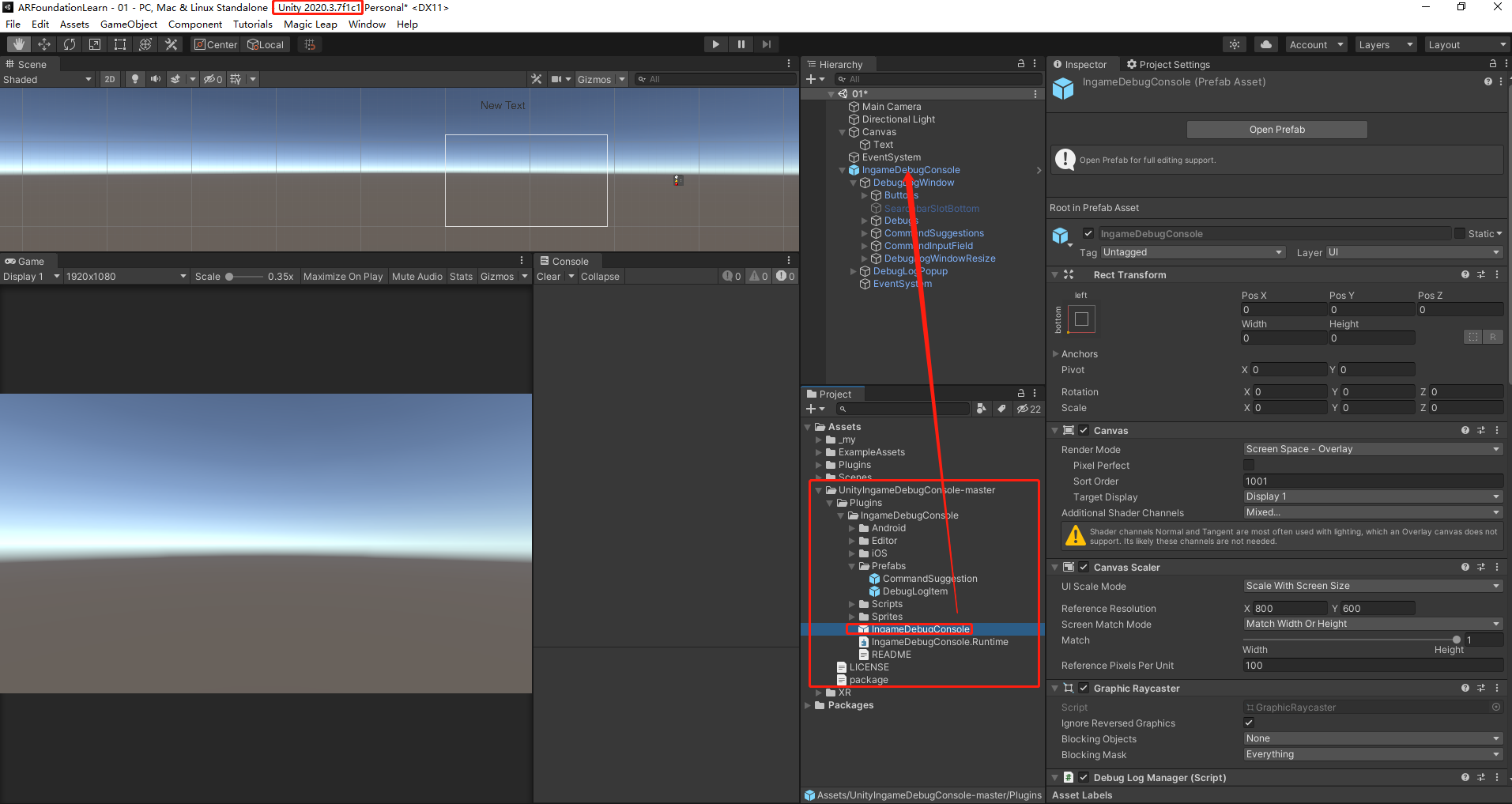Open the Screen Match Mode dropdown
Viewport: 1512px width, 804px height.
pos(1372,624)
